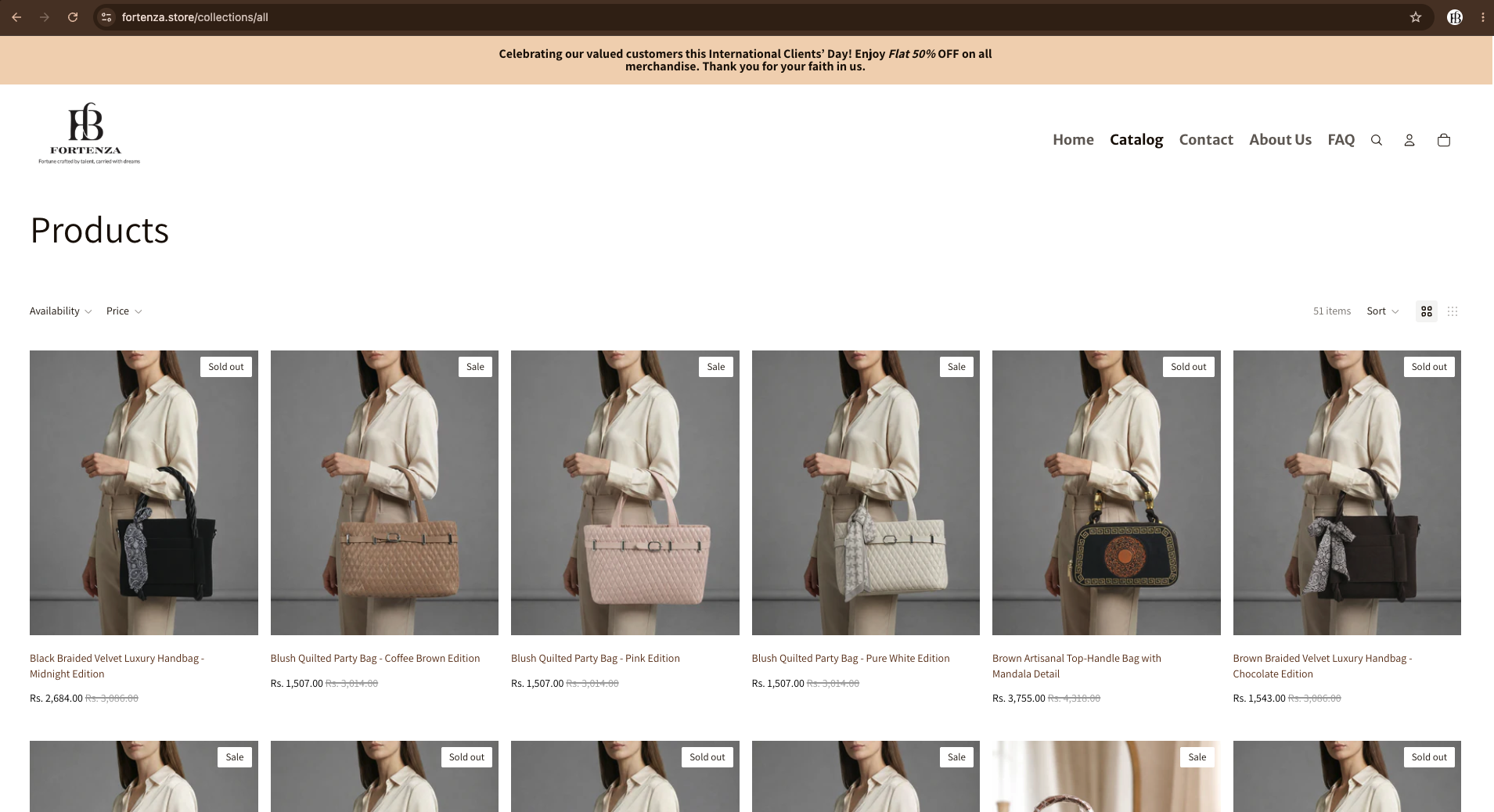Viewport: 1494px width, 812px height.
Task: Expand the Price filter
Action: 124,311
